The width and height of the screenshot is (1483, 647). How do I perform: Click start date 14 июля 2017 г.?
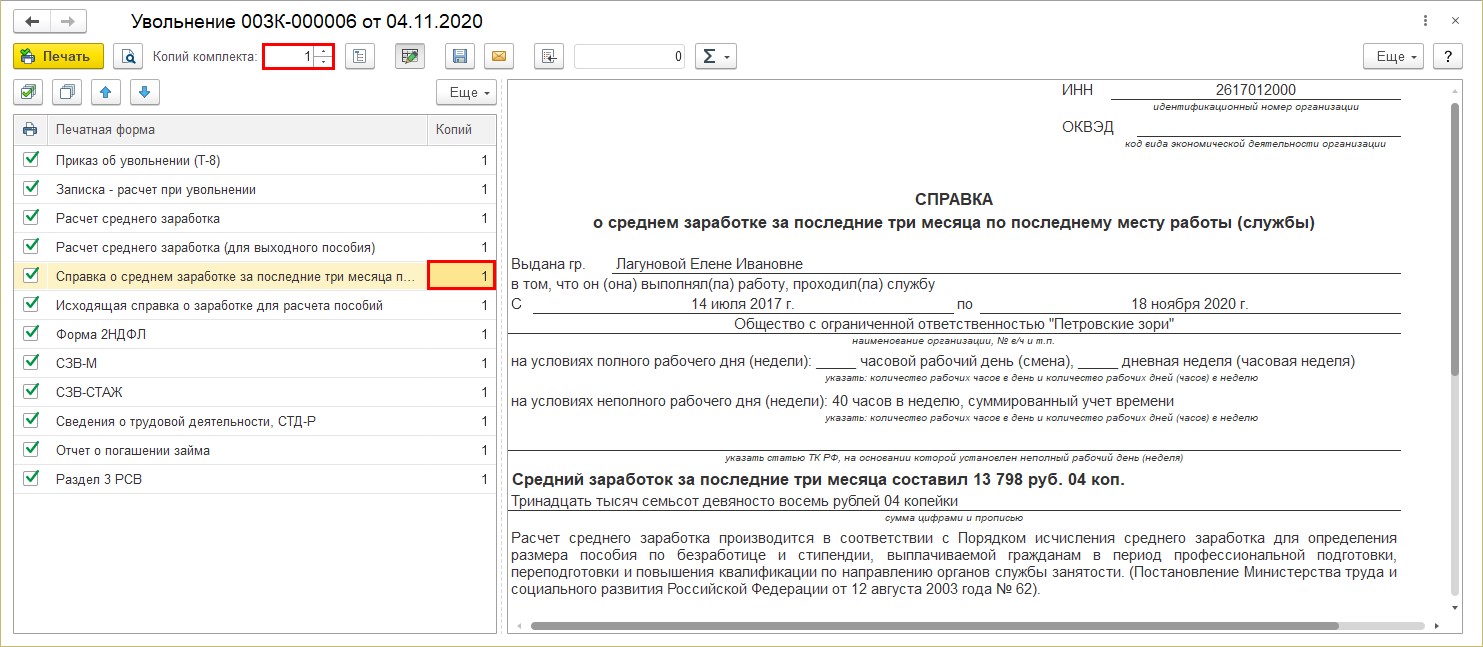tap(742, 304)
